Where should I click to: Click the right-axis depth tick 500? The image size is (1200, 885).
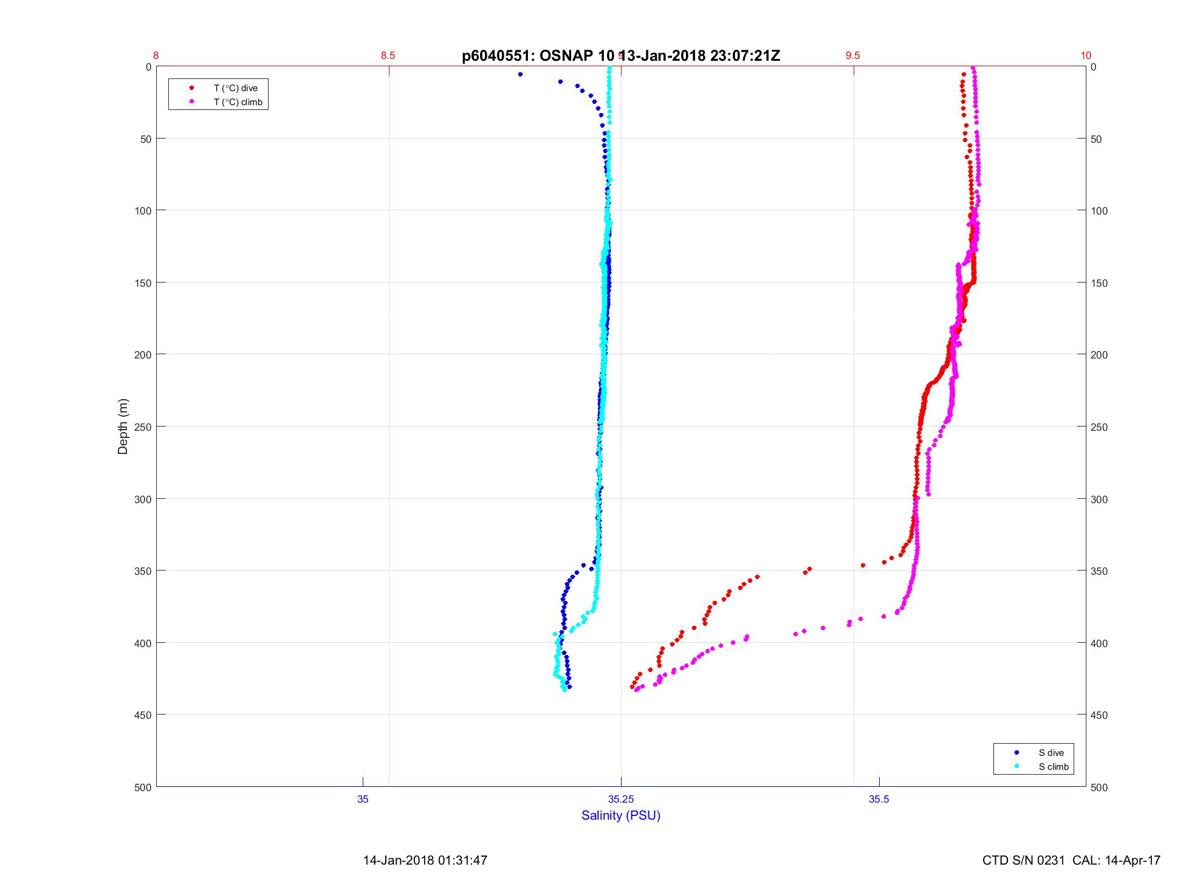coord(1100,787)
